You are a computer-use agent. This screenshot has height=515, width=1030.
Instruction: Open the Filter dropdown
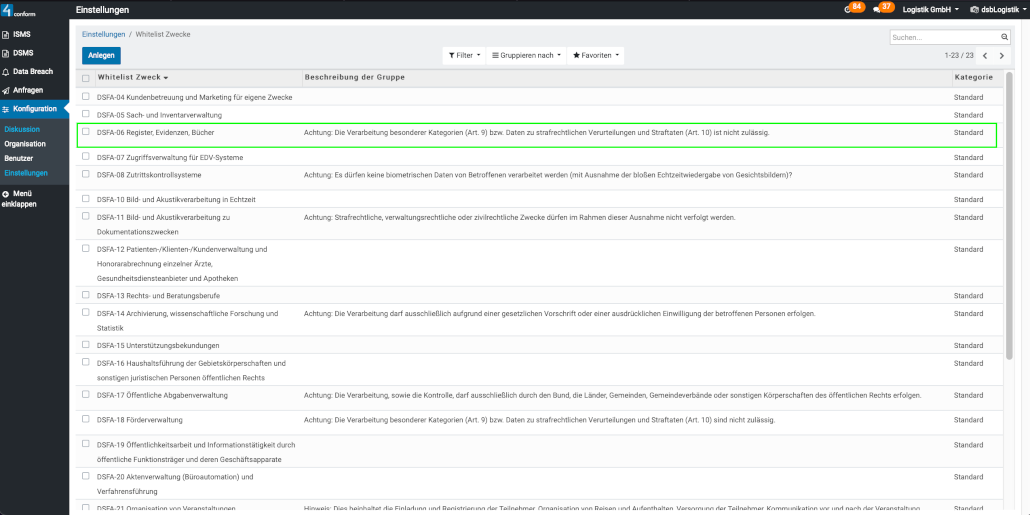click(x=464, y=55)
